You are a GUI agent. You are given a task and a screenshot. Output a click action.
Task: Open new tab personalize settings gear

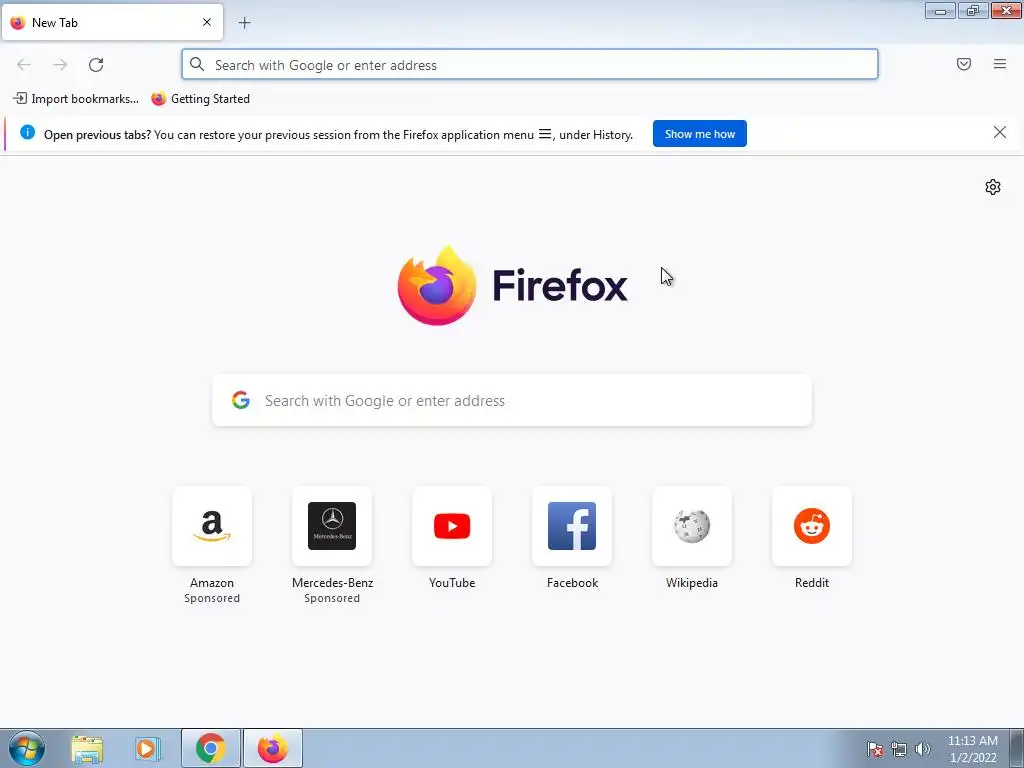click(993, 187)
